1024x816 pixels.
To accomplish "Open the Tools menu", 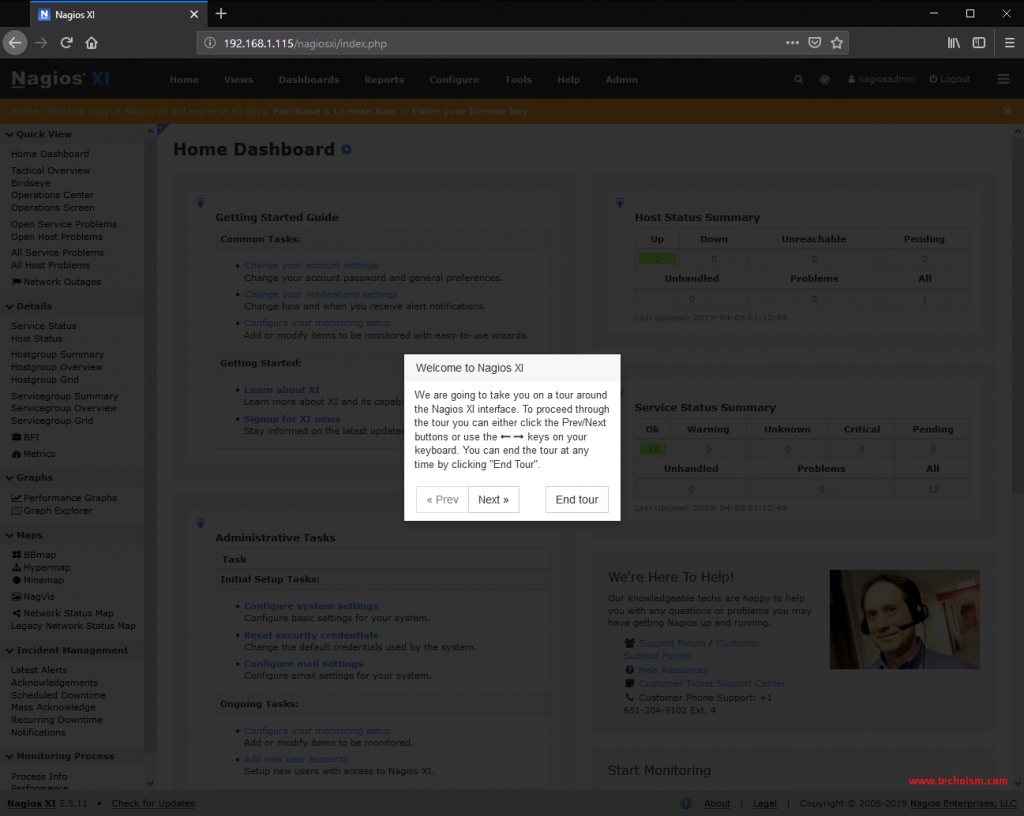I will tap(518, 80).
